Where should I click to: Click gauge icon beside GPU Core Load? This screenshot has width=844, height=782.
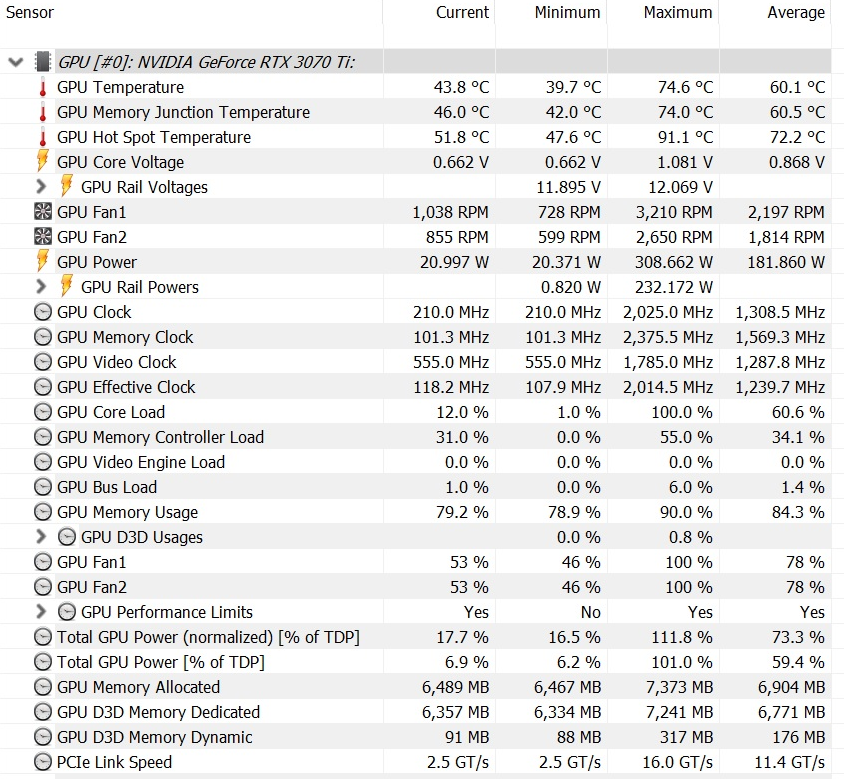click(43, 412)
